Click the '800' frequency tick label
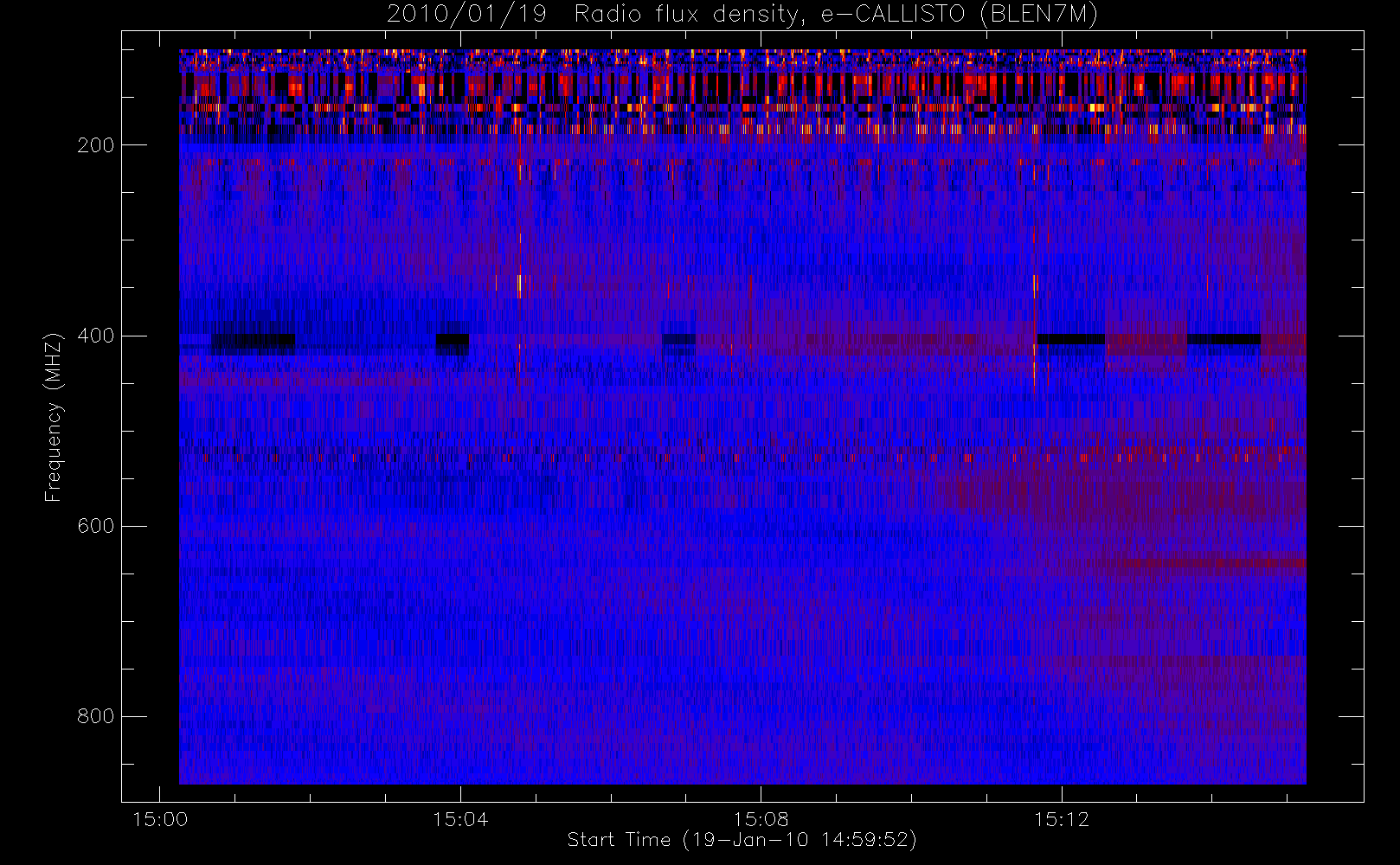The image size is (1400, 865). [96, 716]
